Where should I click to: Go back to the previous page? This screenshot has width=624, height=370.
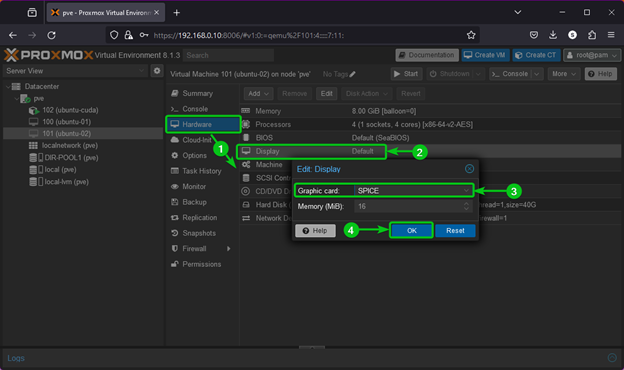pos(13,35)
